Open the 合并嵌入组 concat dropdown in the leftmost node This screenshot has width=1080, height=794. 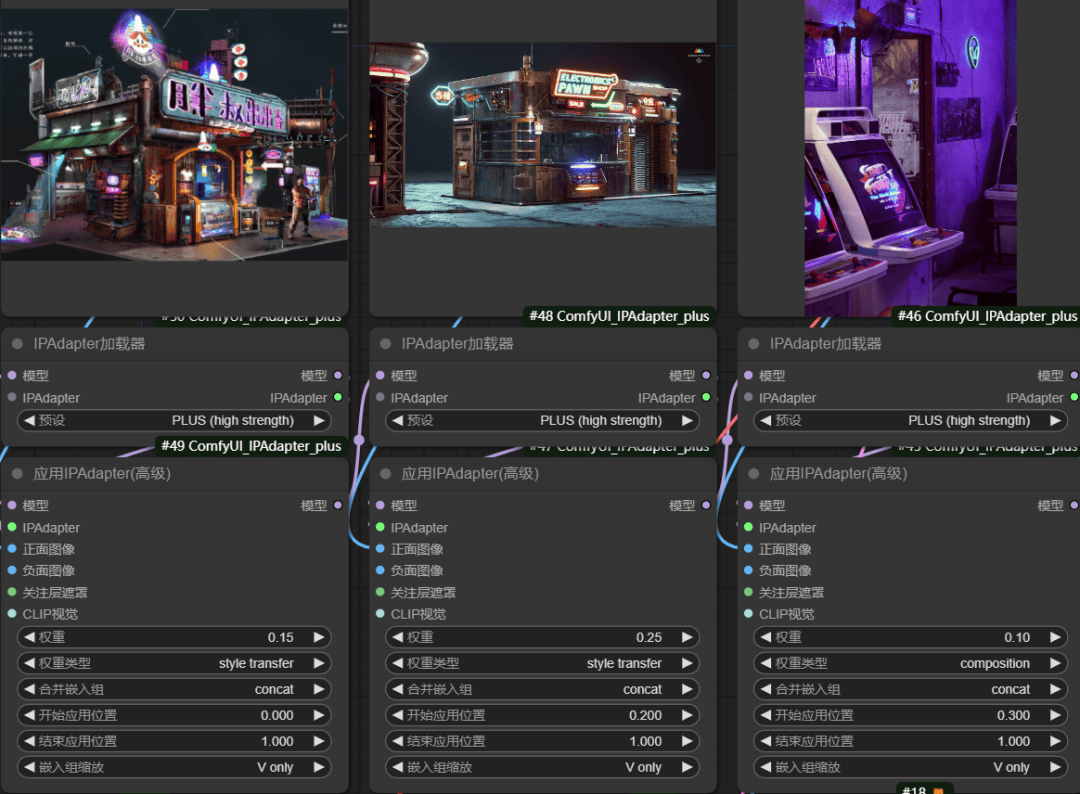[174, 689]
